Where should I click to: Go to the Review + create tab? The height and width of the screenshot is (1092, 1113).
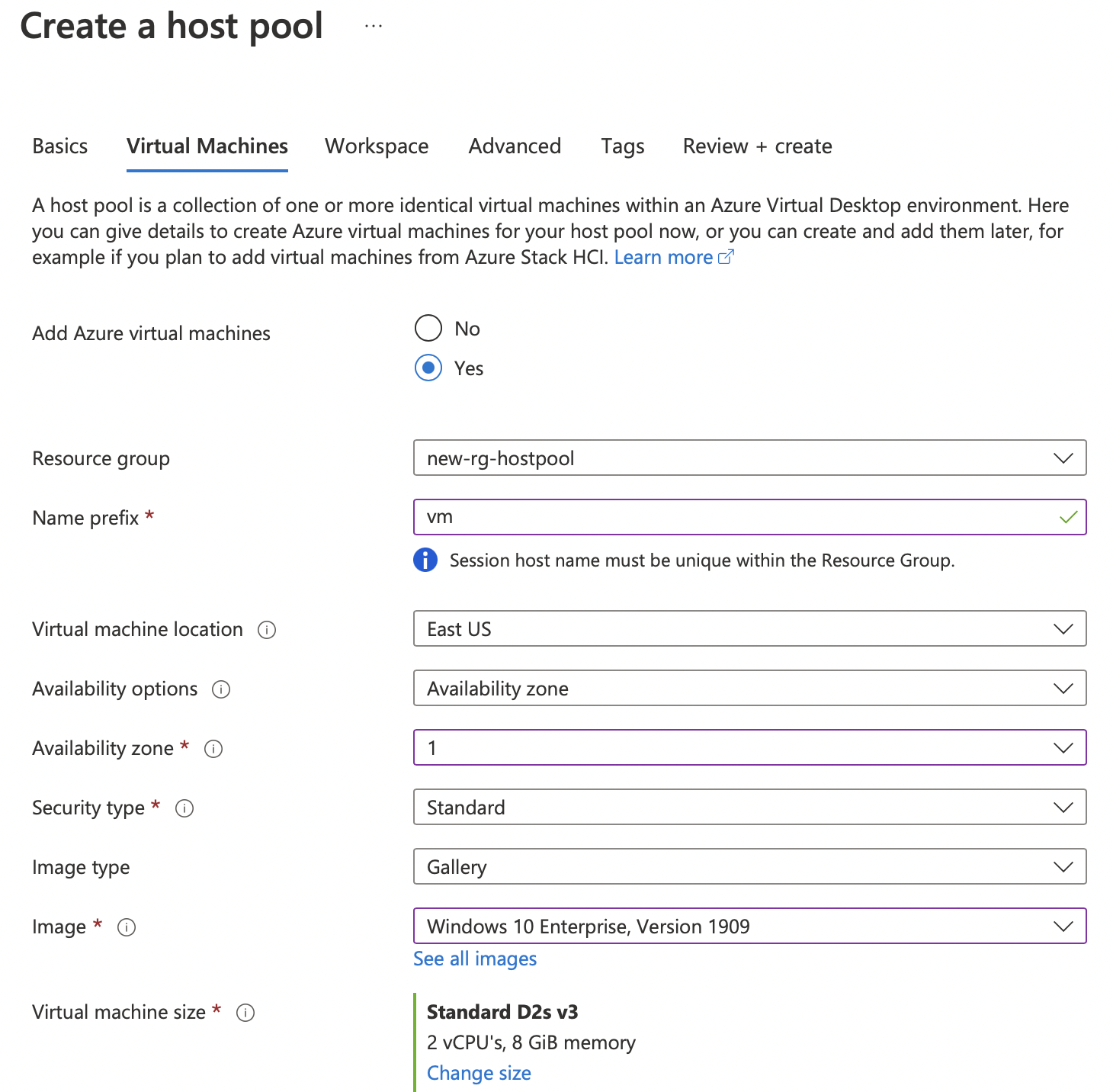757,146
